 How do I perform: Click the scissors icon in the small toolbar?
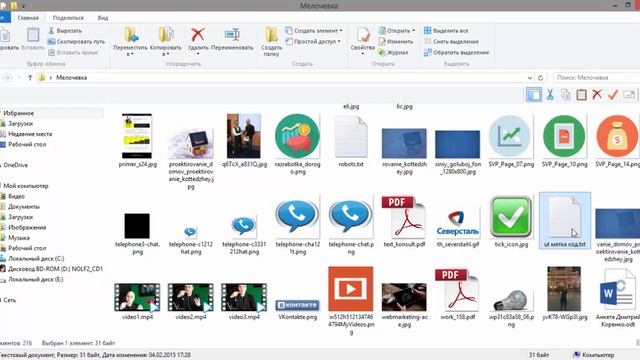[550, 95]
